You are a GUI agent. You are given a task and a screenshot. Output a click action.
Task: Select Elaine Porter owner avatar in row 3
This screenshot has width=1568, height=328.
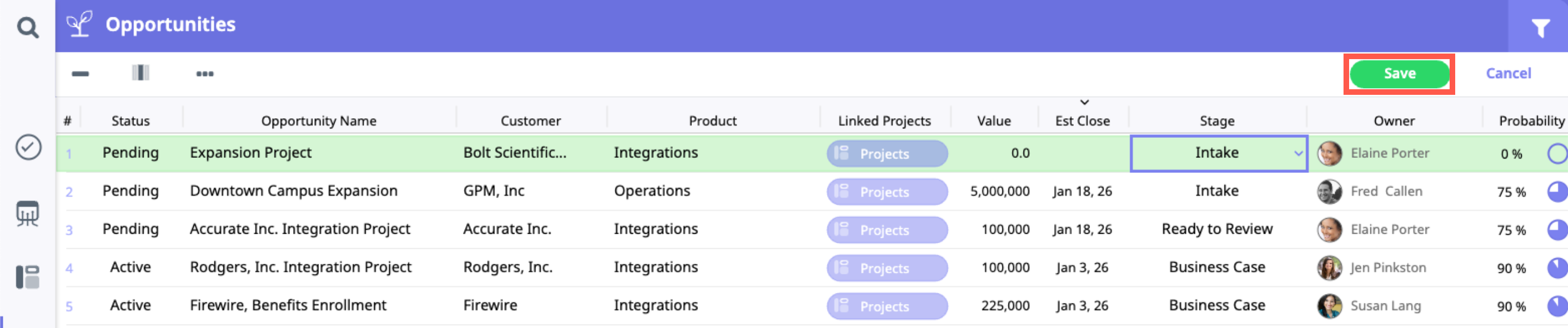tap(1329, 230)
